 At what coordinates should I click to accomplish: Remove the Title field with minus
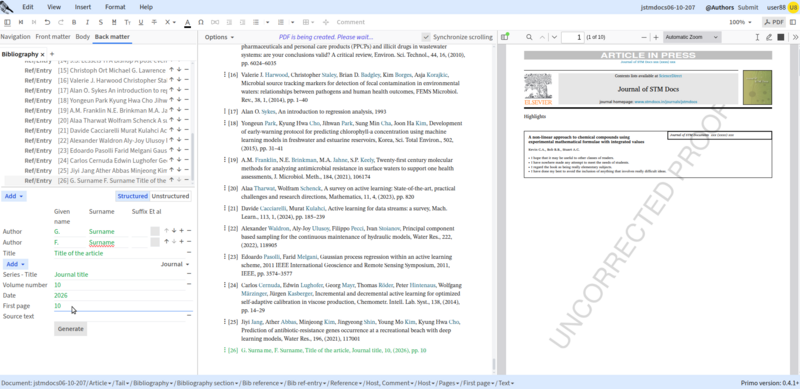(x=189, y=253)
